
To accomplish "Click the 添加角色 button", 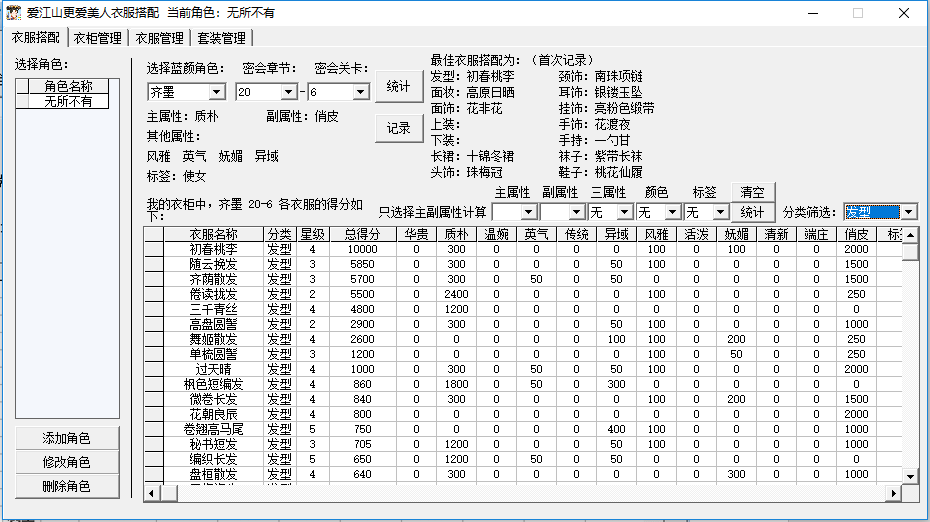I will point(66,438).
